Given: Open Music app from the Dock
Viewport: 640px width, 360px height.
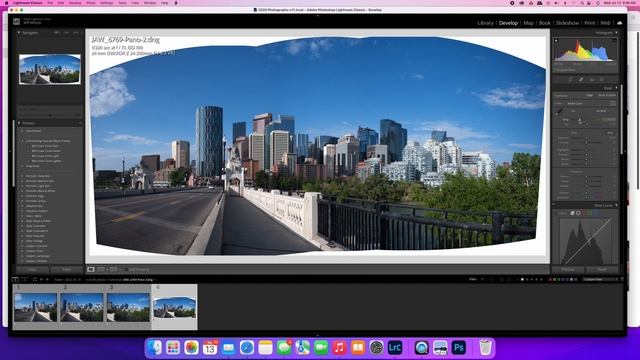Looking at the screenshot, I should point(339,347).
